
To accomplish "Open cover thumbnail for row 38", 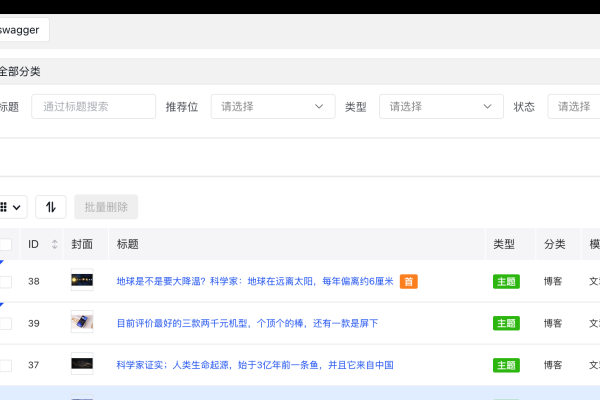I will (82, 280).
